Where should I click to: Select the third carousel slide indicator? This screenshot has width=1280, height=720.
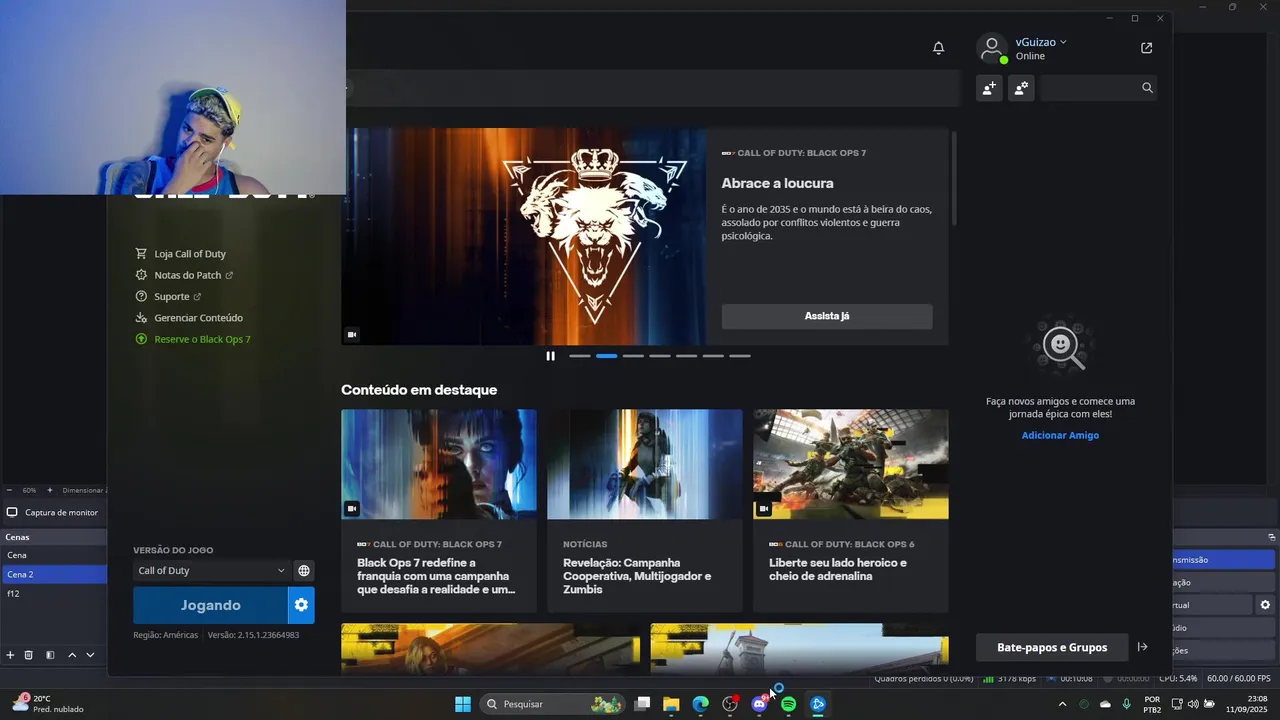click(x=633, y=356)
